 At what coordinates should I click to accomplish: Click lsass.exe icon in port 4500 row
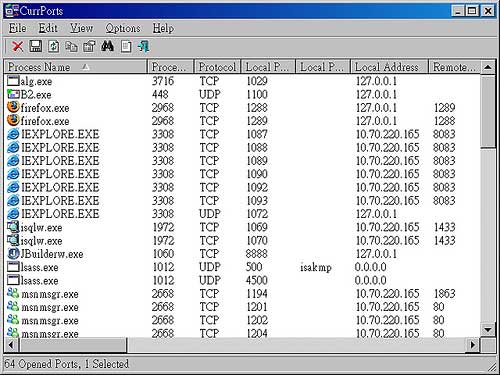13,280
